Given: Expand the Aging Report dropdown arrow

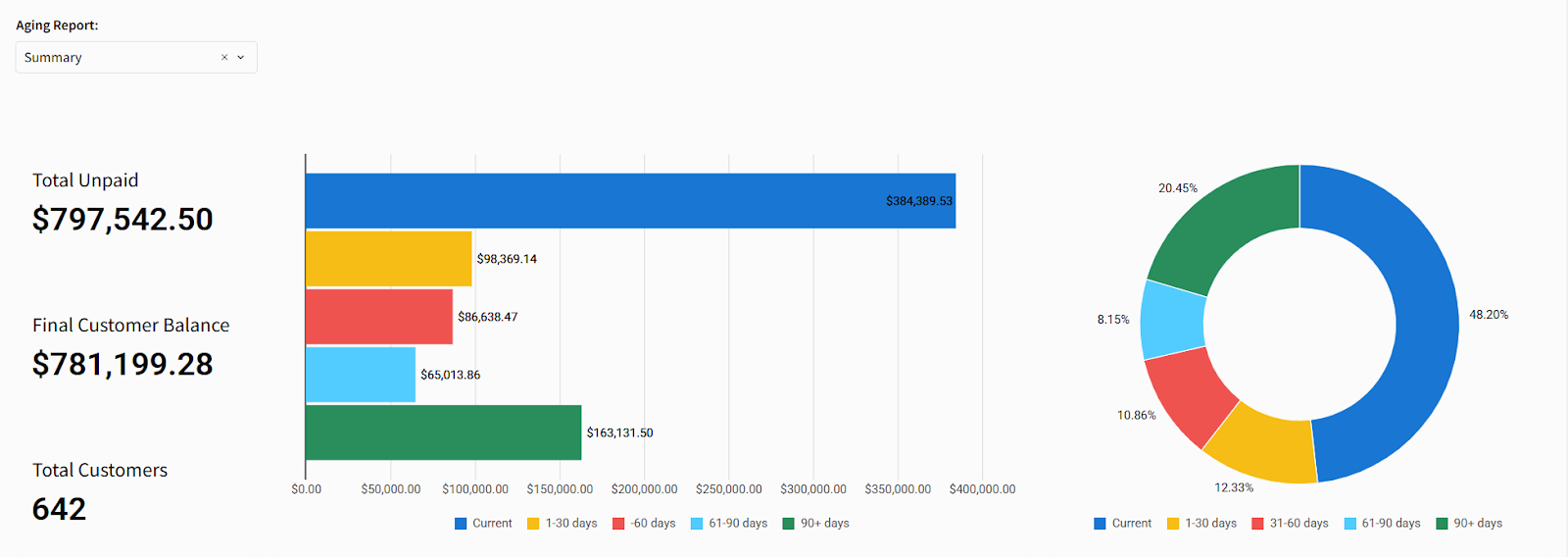Looking at the screenshot, I should tap(241, 58).
